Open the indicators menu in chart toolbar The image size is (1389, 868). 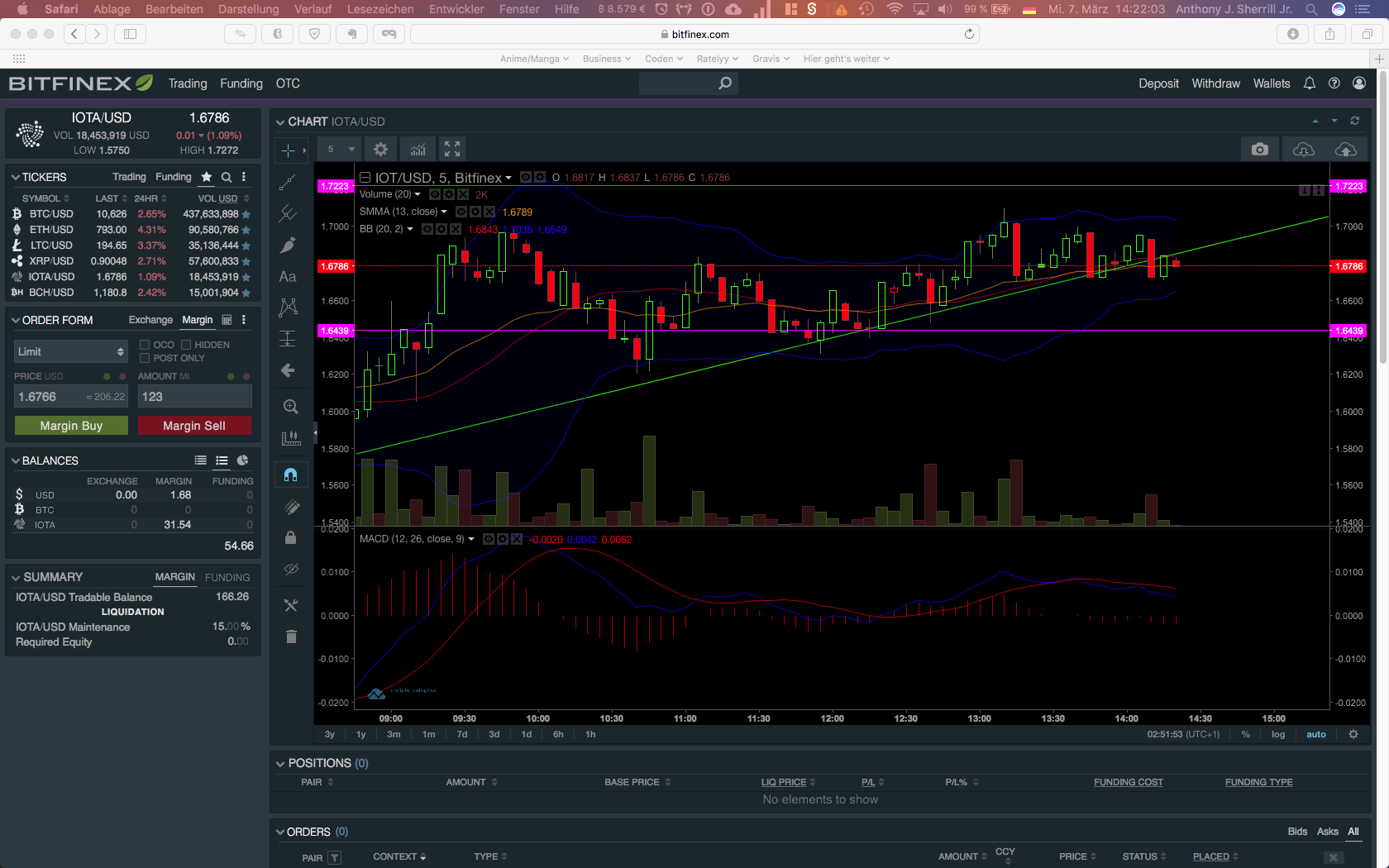pos(418,150)
